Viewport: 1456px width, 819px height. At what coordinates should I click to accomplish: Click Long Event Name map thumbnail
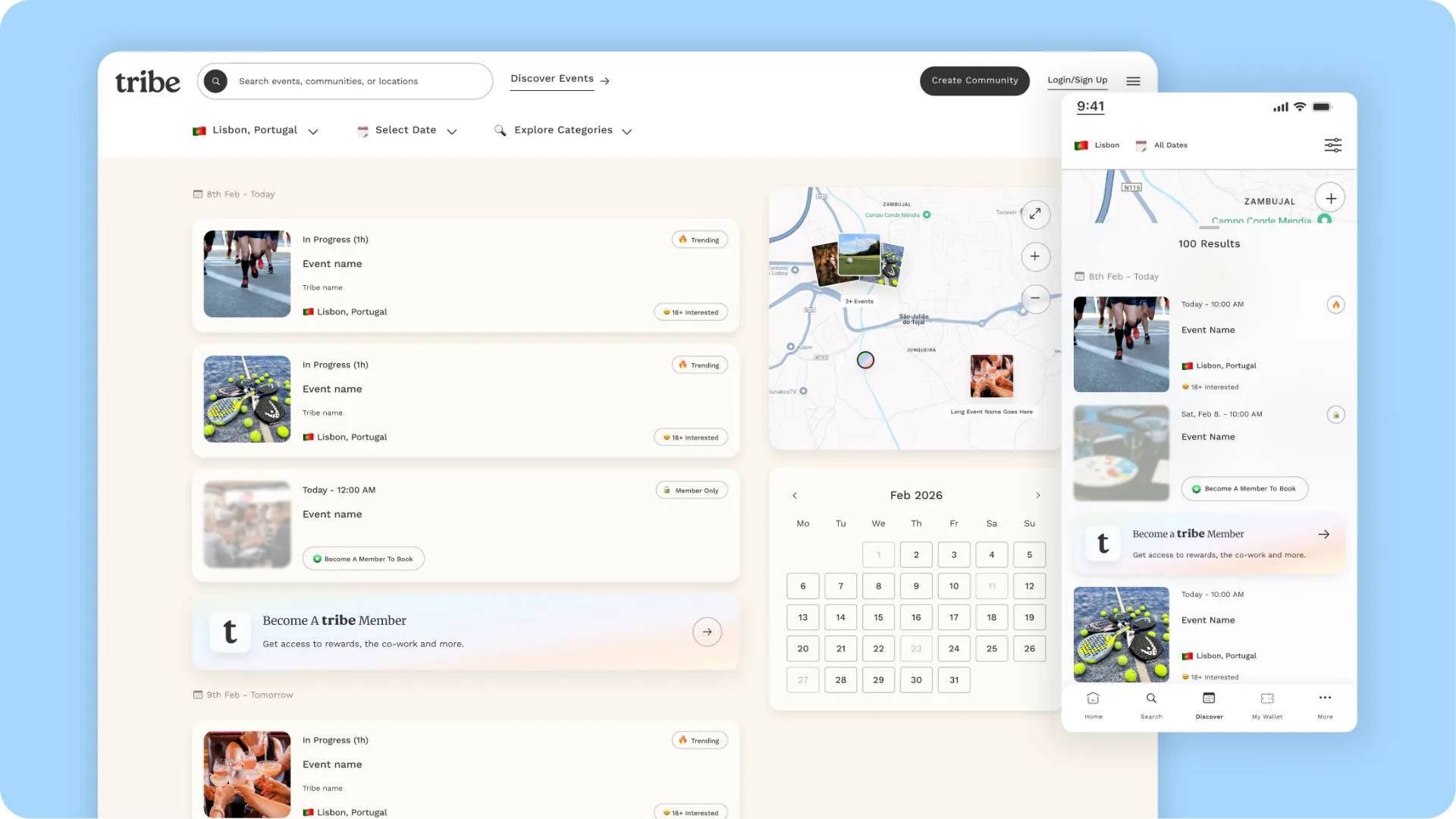(x=992, y=376)
